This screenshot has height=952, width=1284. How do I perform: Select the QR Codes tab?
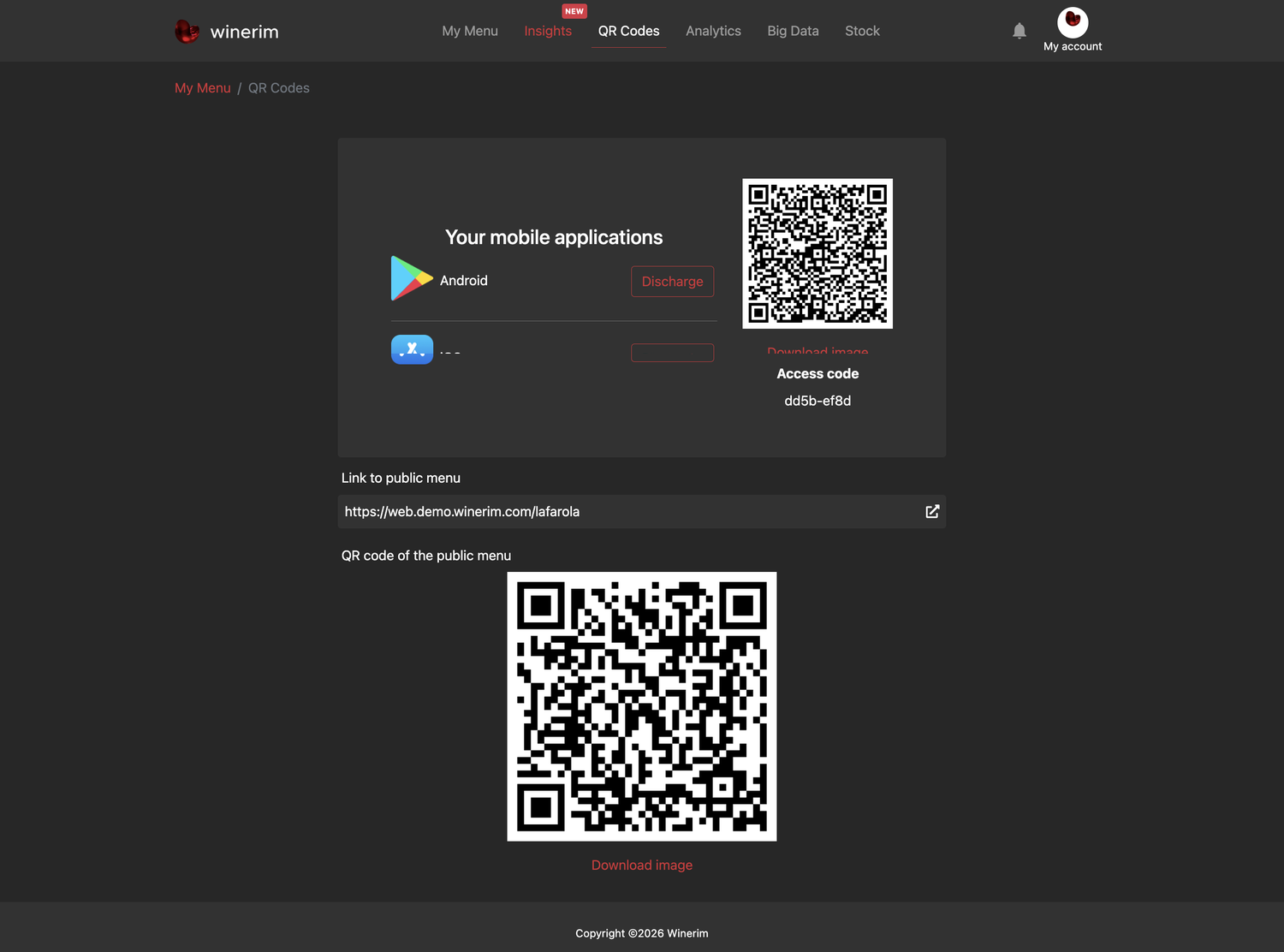click(628, 31)
